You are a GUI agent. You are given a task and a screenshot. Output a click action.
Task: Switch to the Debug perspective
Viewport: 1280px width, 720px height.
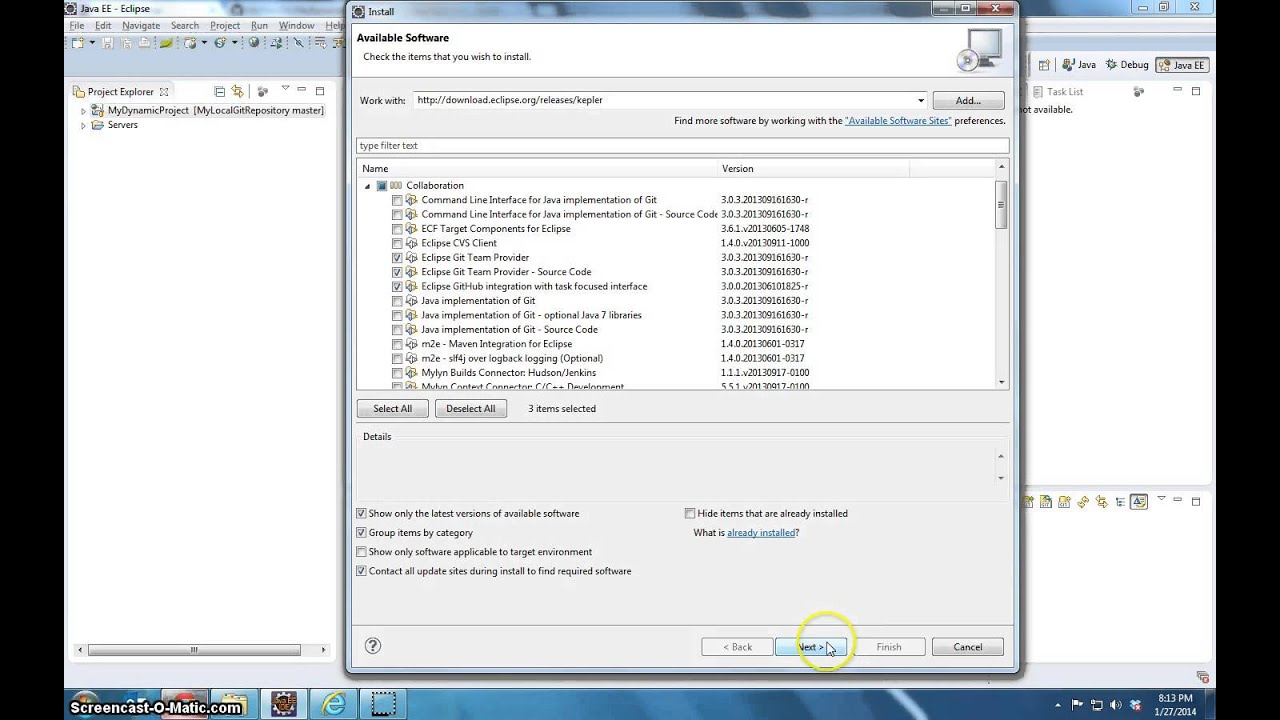coord(1127,65)
